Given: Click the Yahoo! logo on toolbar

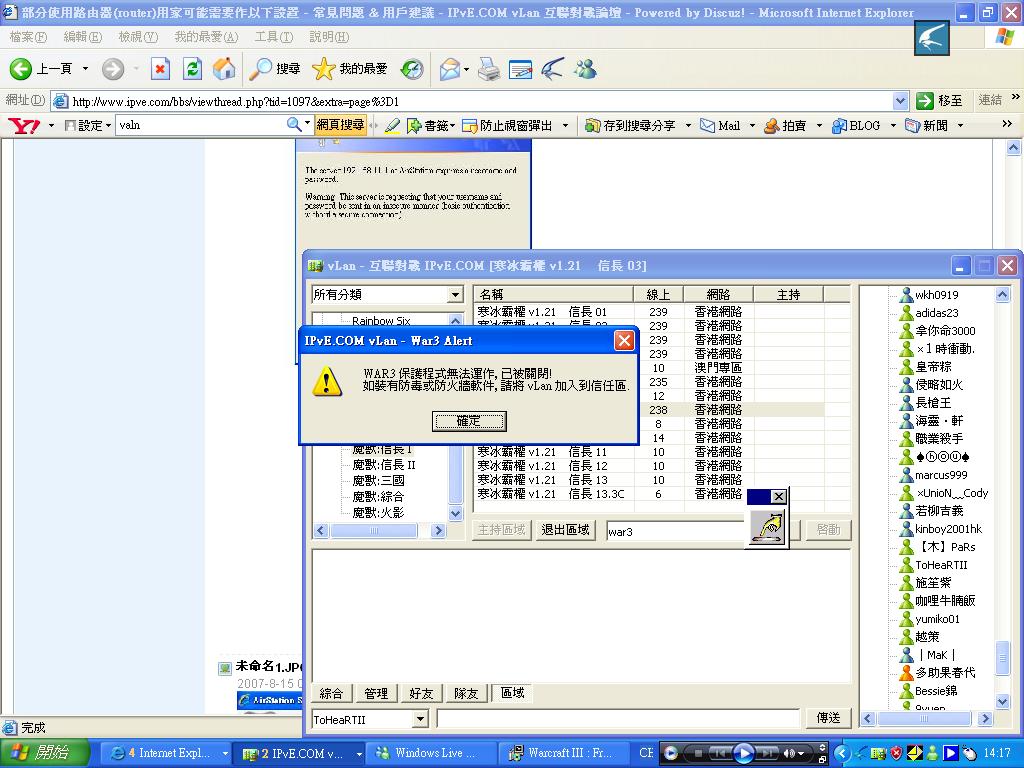Looking at the screenshot, I should (x=23, y=125).
